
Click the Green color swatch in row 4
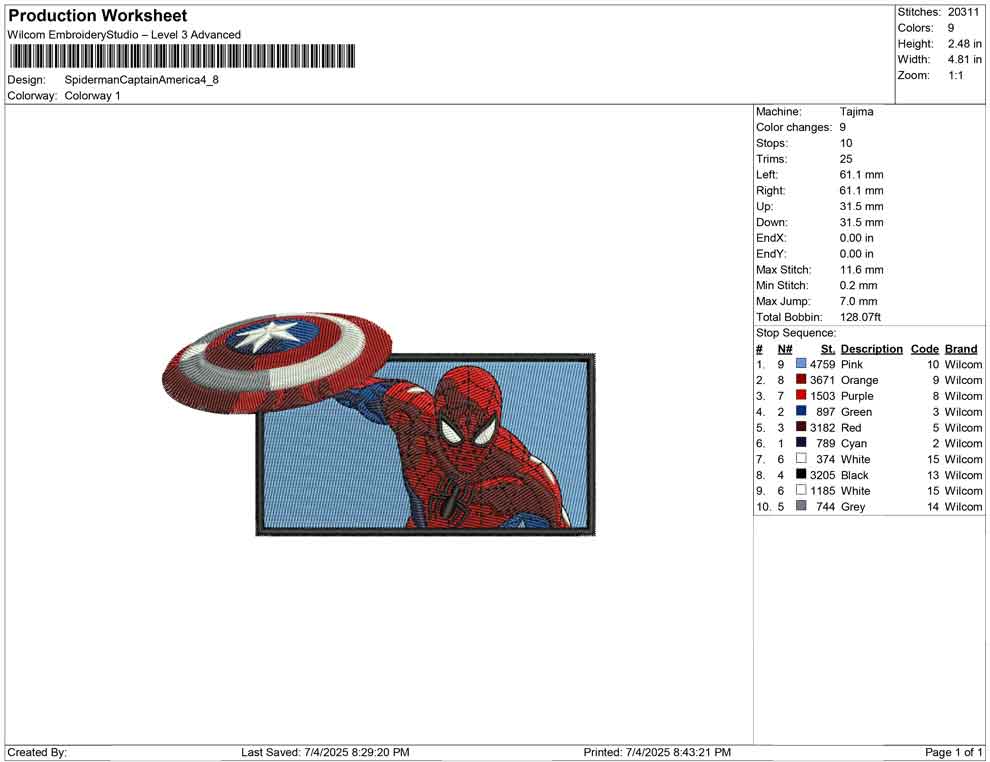pyautogui.click(x=801, y=411)
